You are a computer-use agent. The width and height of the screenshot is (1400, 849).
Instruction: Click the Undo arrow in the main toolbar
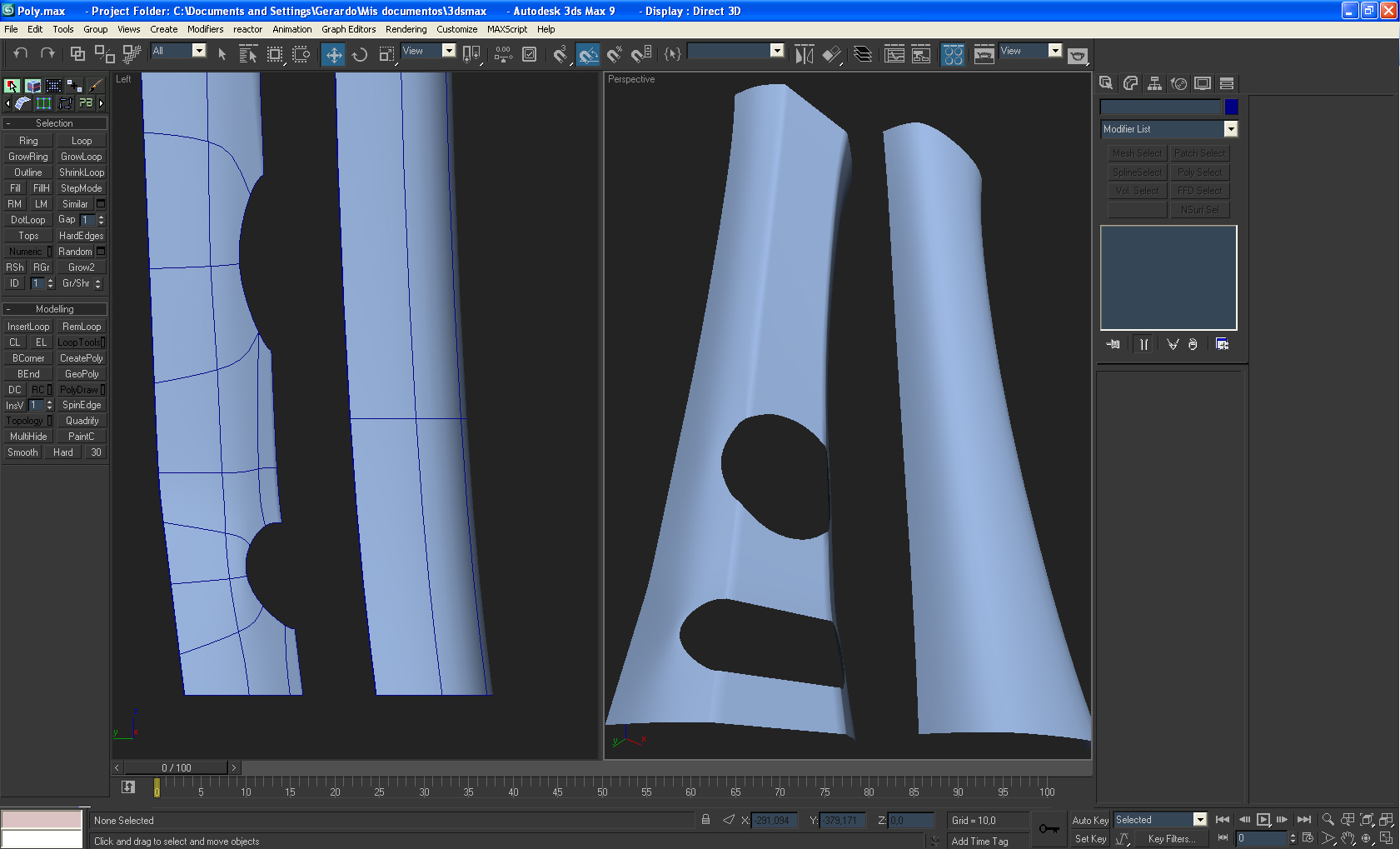(x=21, y=54)
